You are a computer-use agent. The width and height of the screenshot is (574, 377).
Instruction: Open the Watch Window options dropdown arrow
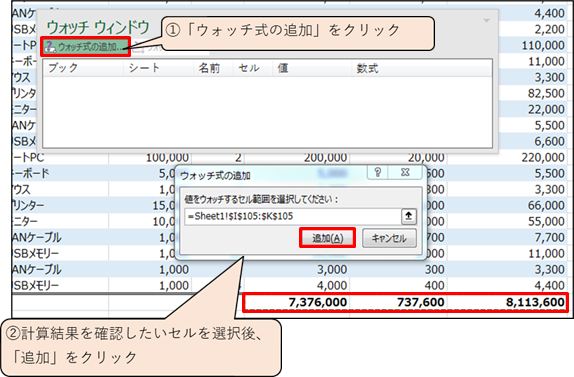(487, 20)
